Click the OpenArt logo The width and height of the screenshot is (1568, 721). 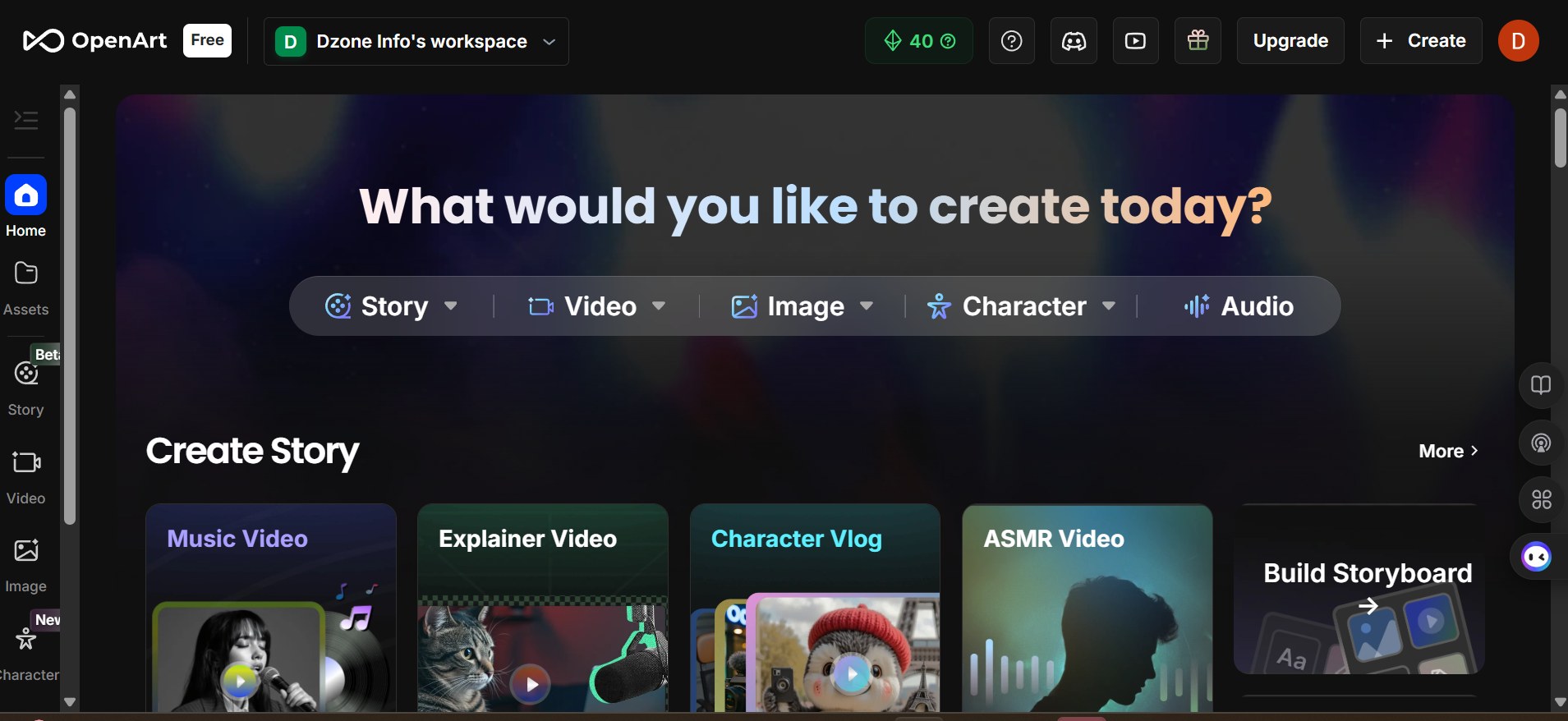[94, 40]
